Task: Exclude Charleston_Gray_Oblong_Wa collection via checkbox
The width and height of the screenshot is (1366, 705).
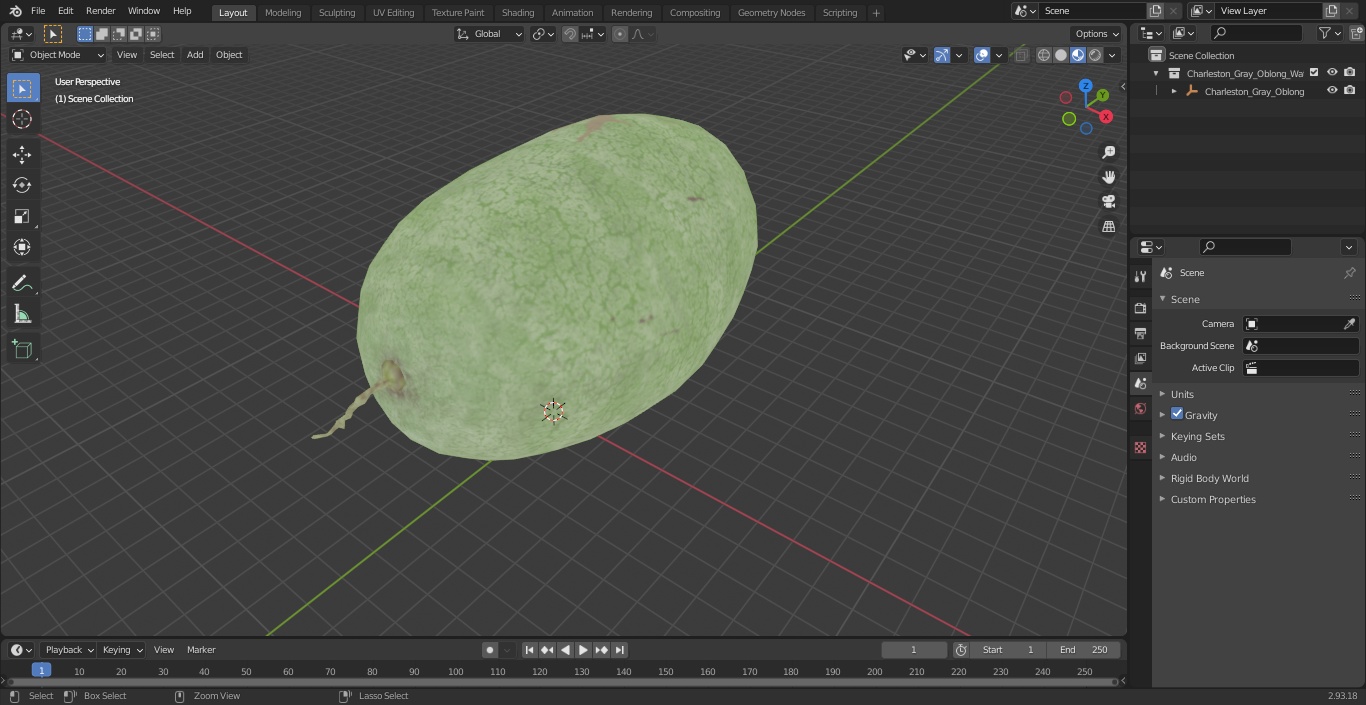Action: click(x=1314, y=73)
